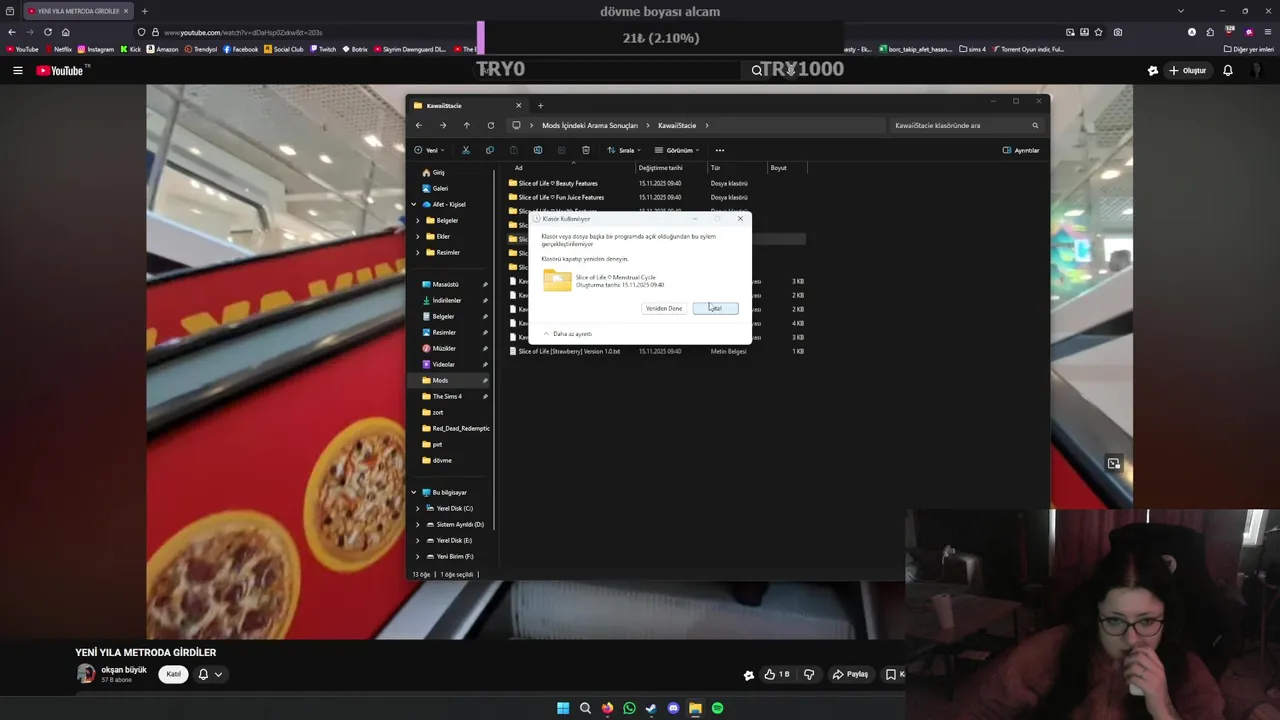
Task: Open YouTube notifications bell in header
Action: [1228, 70]
